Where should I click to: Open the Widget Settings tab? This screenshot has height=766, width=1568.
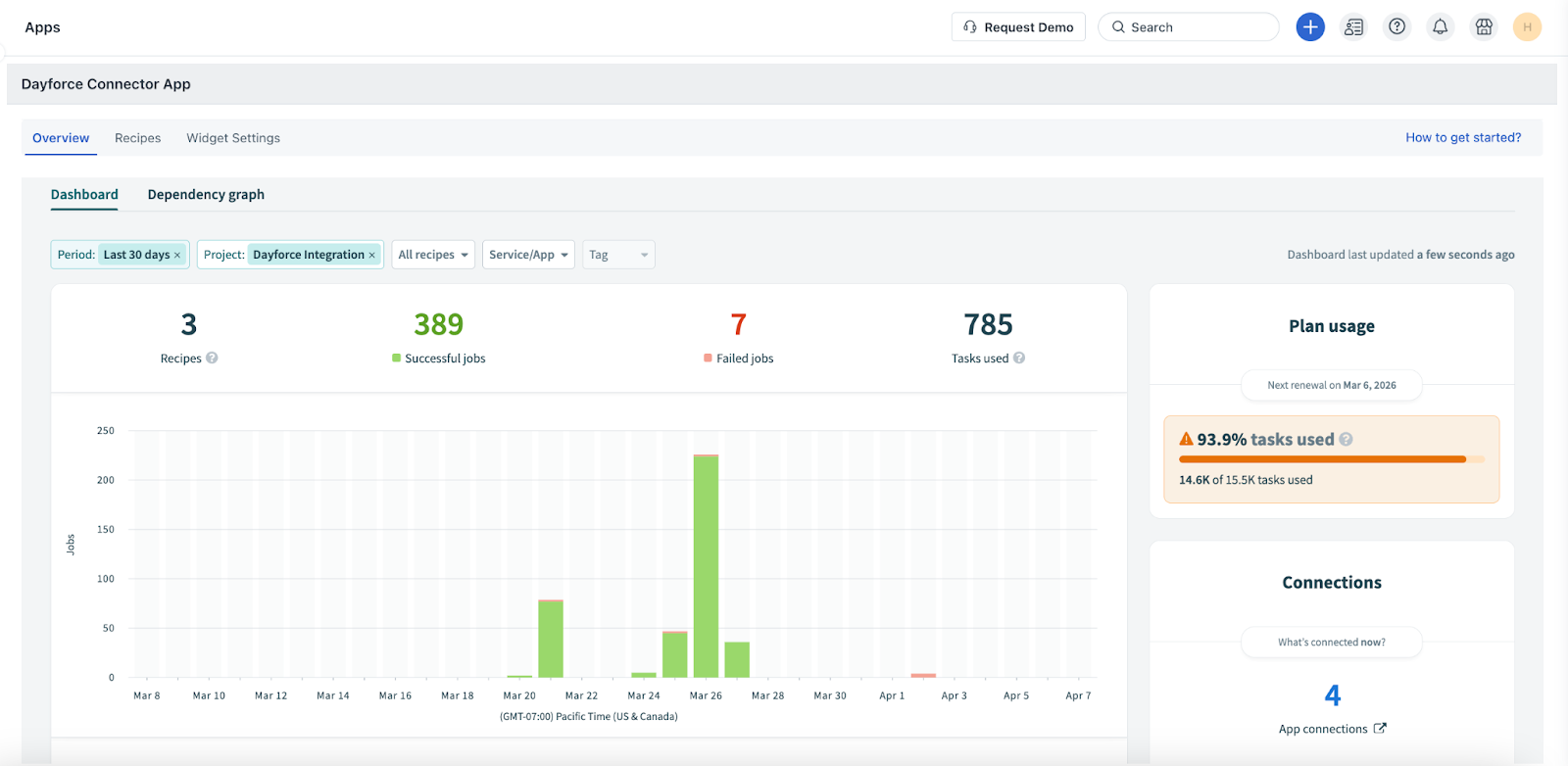pyautogui.click(x=233, y=138)
